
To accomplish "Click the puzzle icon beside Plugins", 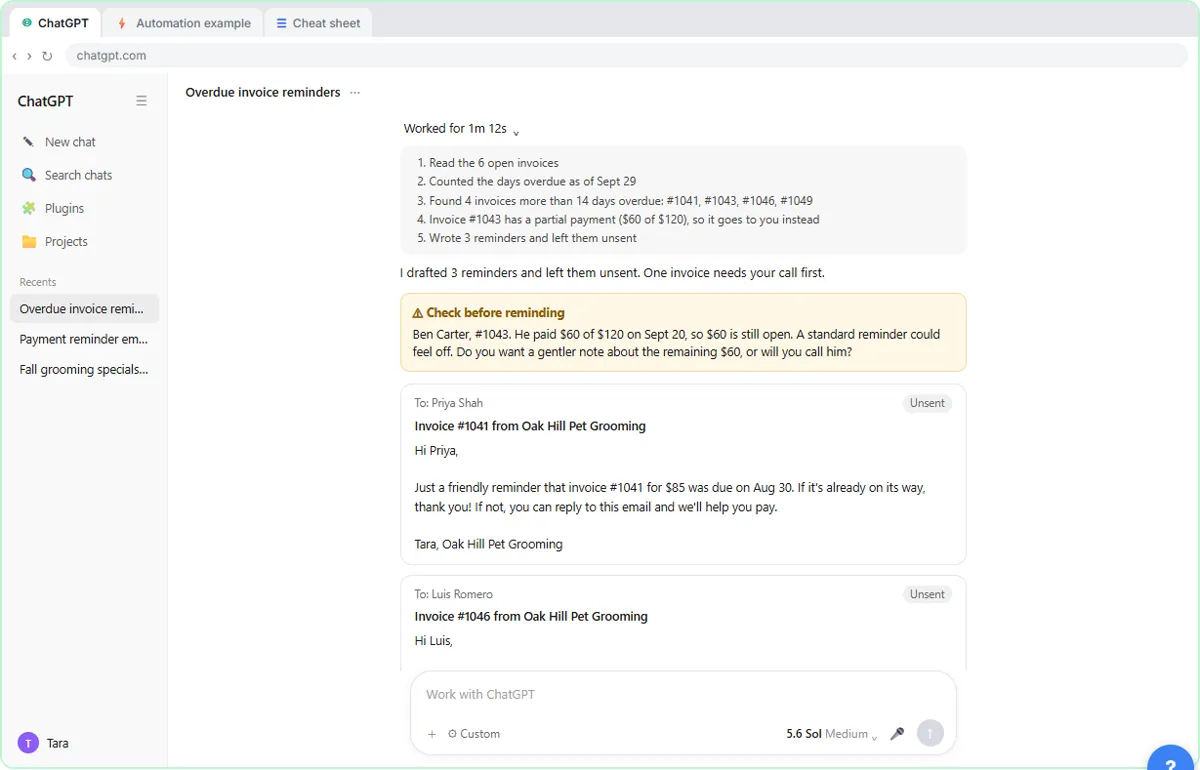I will pyautogui.click(x=28, y=208).
